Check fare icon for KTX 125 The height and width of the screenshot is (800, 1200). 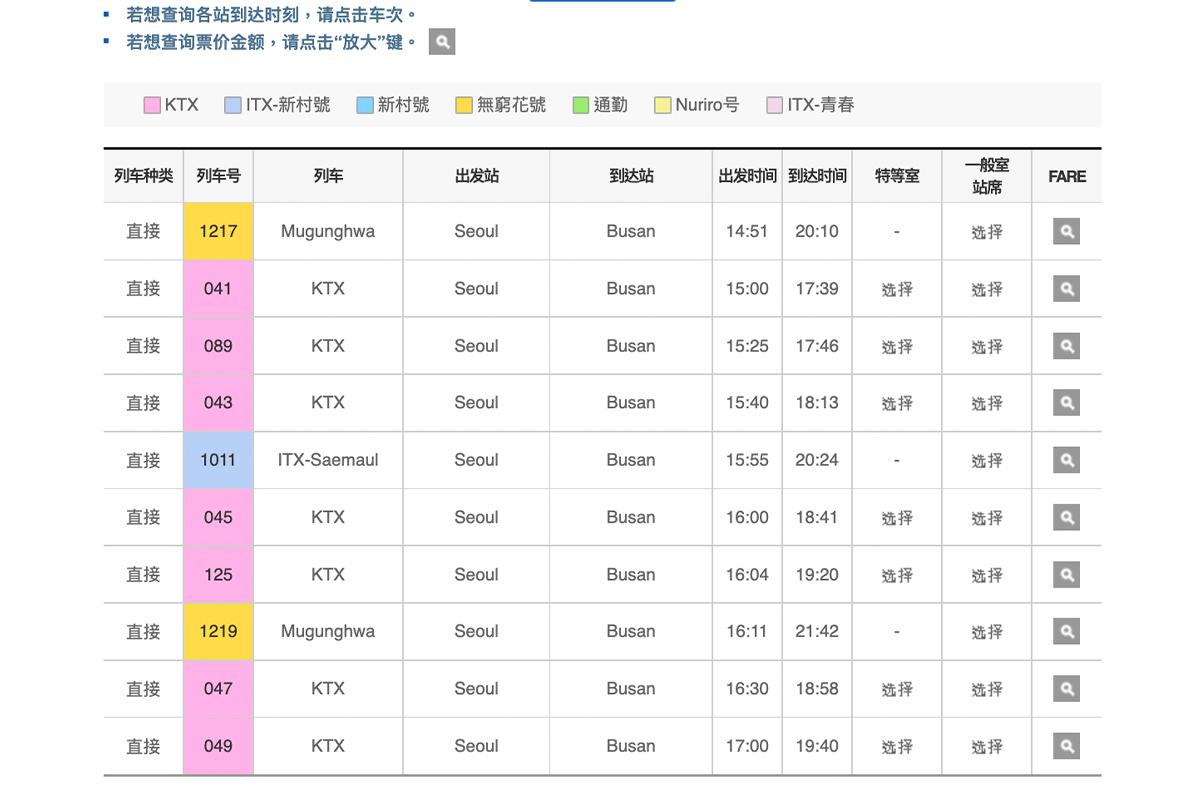click(x=1067, y=575)
